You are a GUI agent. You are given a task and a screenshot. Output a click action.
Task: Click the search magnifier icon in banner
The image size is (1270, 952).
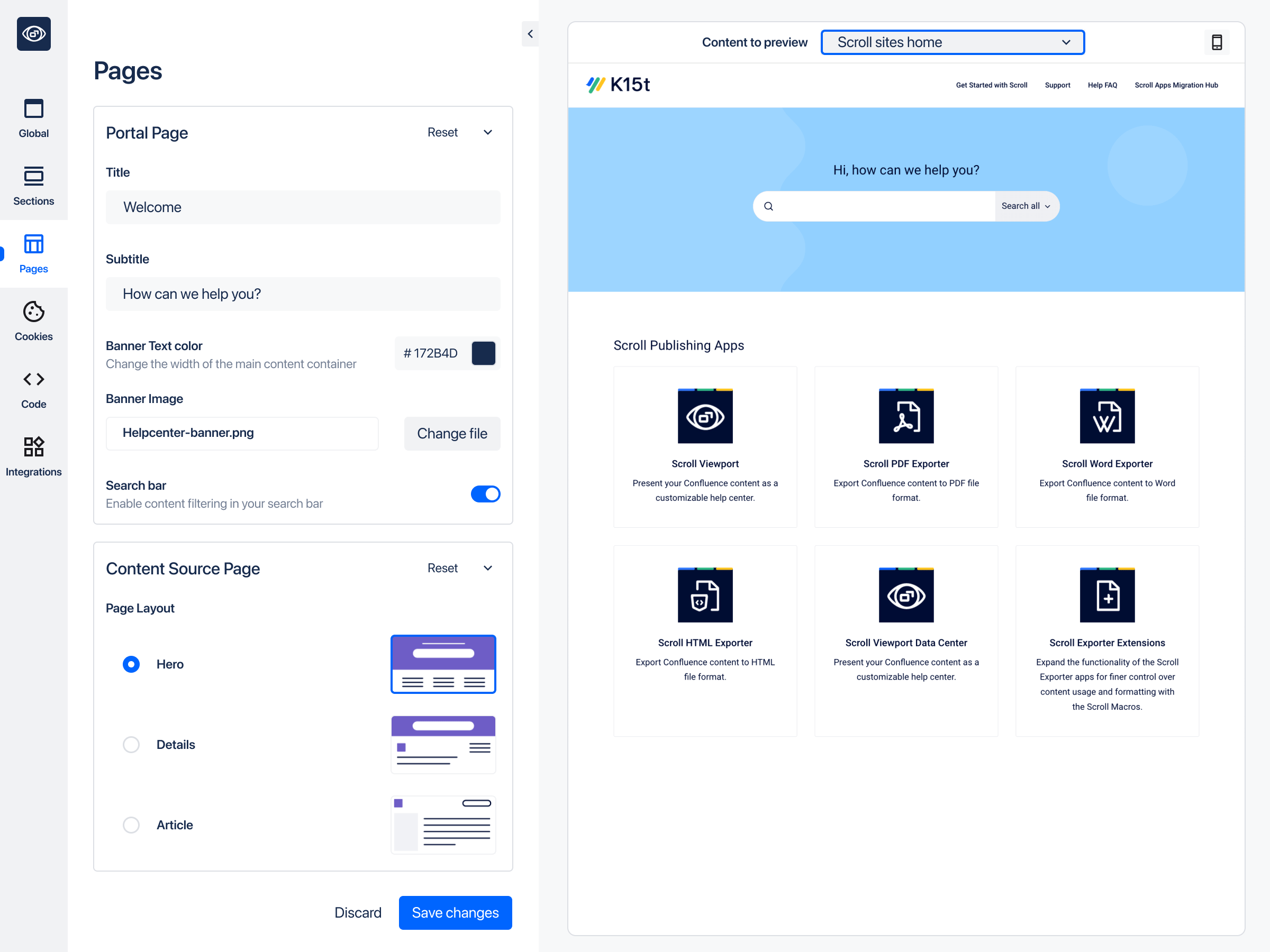tap(768, 206)
